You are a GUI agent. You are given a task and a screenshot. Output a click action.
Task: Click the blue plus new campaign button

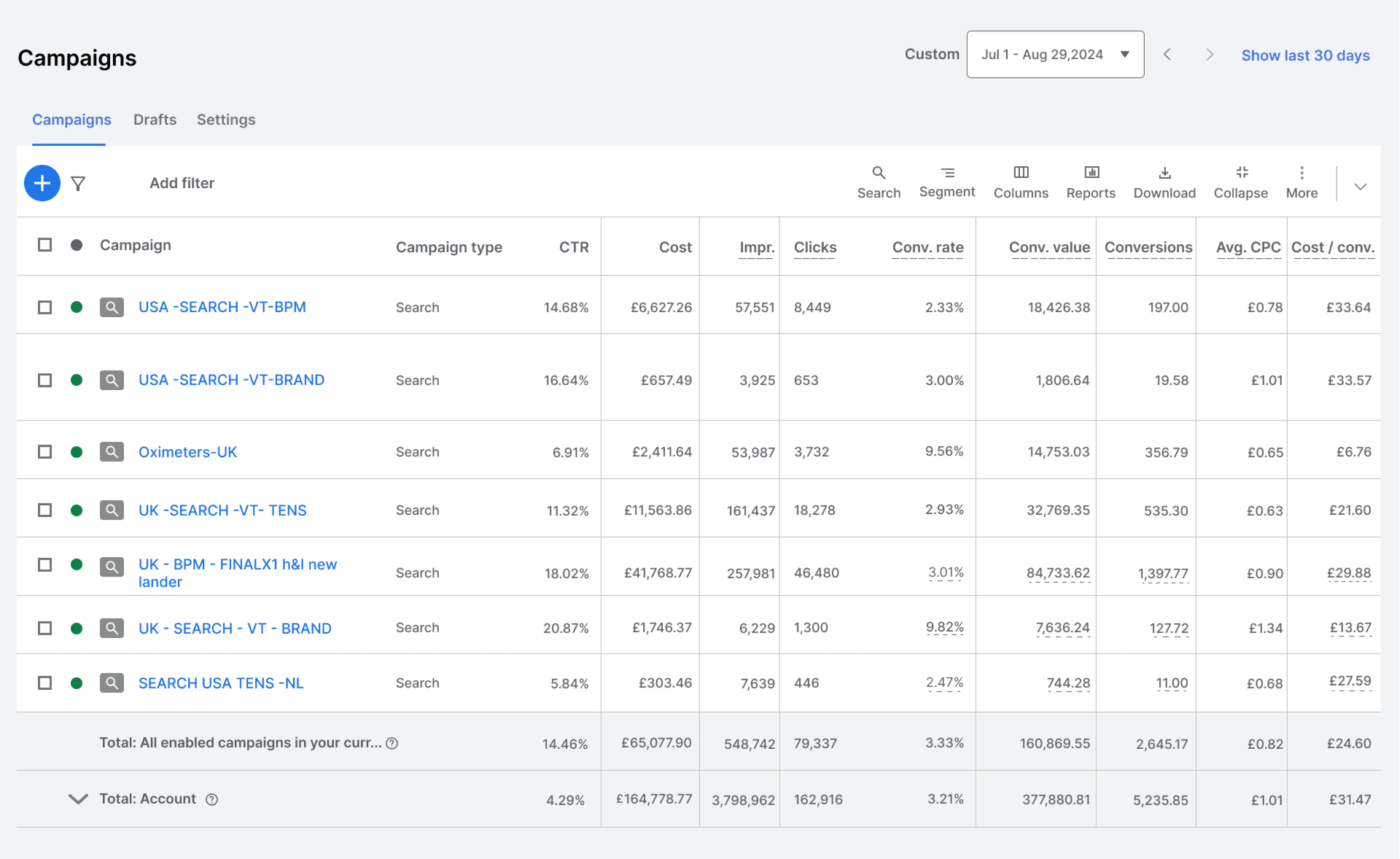(x=42, y=183)
